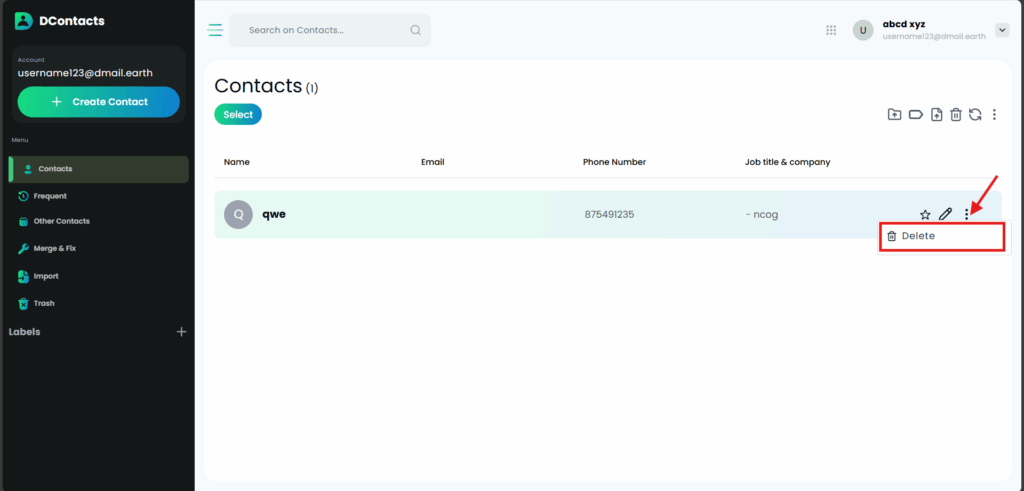Image resolution: width=1024 pixels, height=491 pixels.
Task: Go to Trash in the sidebar
Action: pos(44,303)
